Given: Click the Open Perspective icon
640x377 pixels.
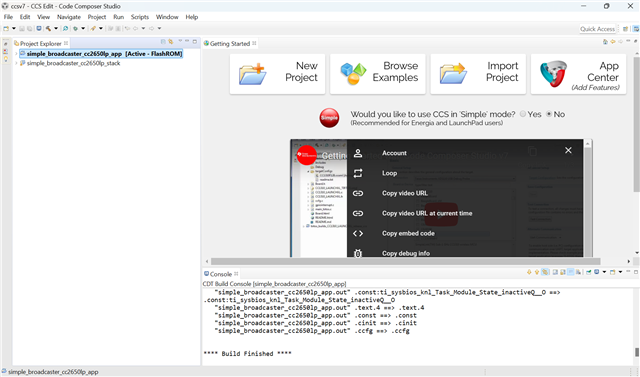Looking at the screenshot, I should [625, 29].
